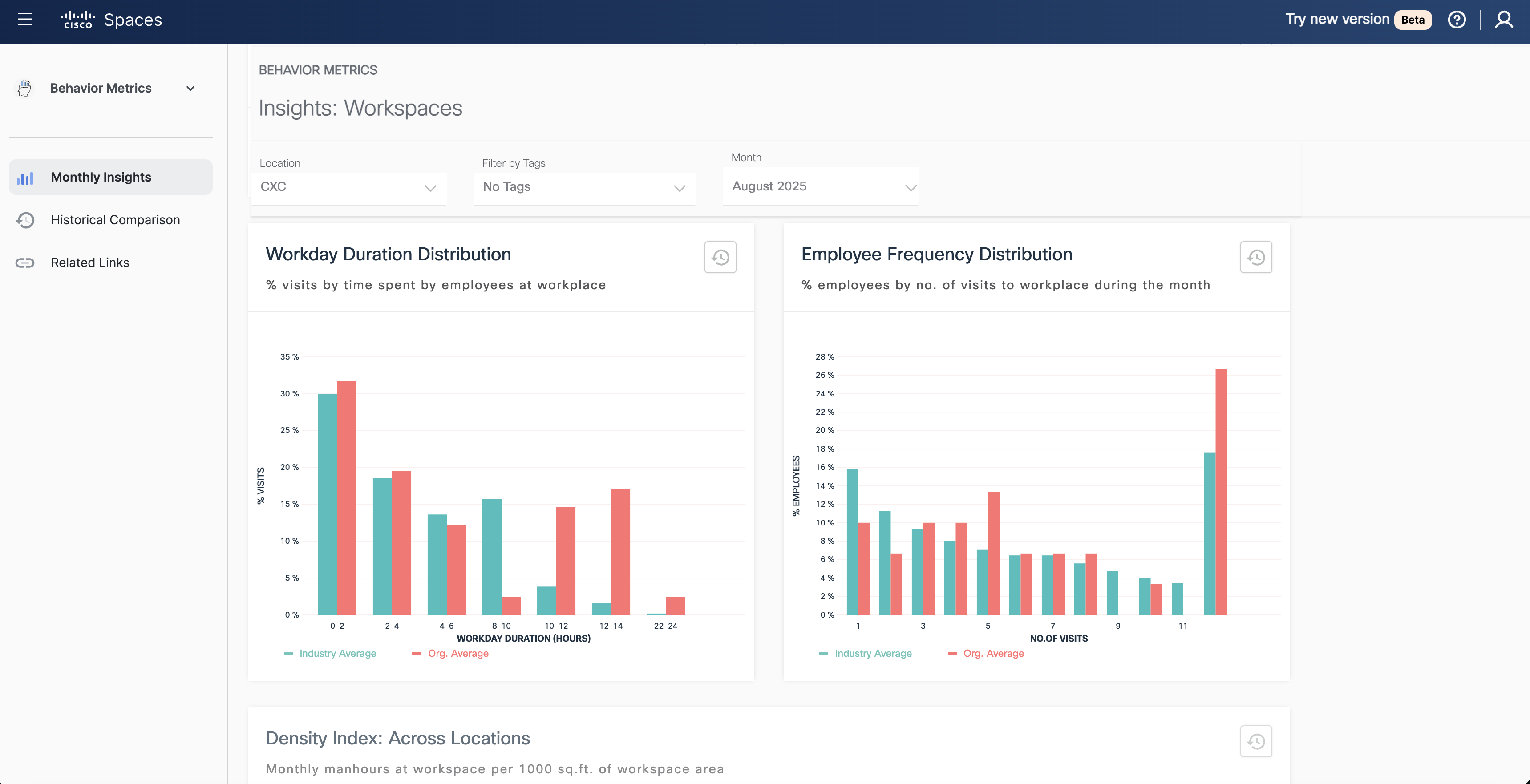
Task: Toggle Industry Average legend in Frequency chart
Action: tap(873, 653)
